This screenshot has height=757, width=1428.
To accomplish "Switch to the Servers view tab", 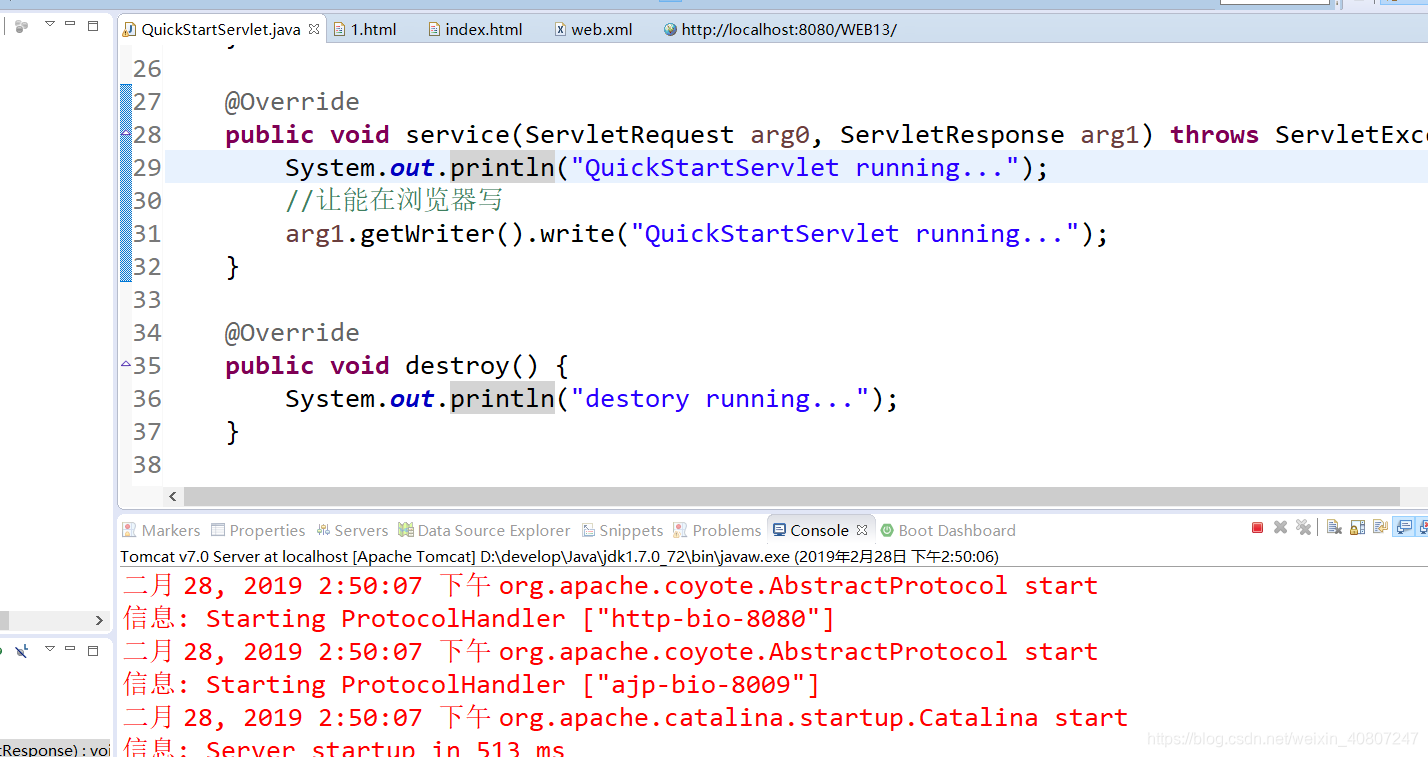I will 351,530.
